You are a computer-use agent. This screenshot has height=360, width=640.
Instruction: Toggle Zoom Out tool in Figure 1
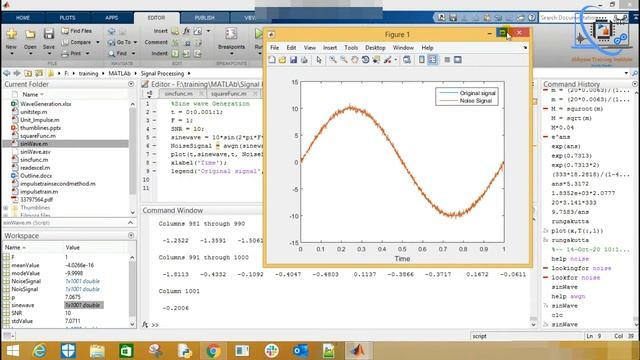(344, 60)
